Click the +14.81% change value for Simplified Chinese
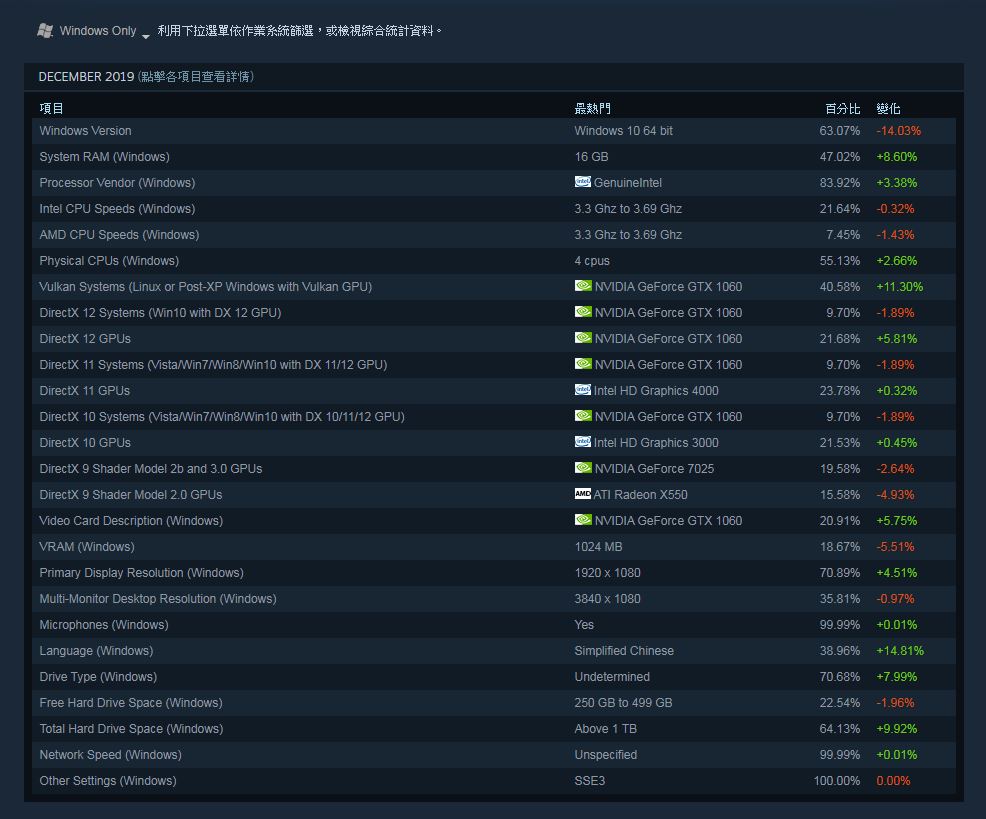986x819 pixels. 900,651
